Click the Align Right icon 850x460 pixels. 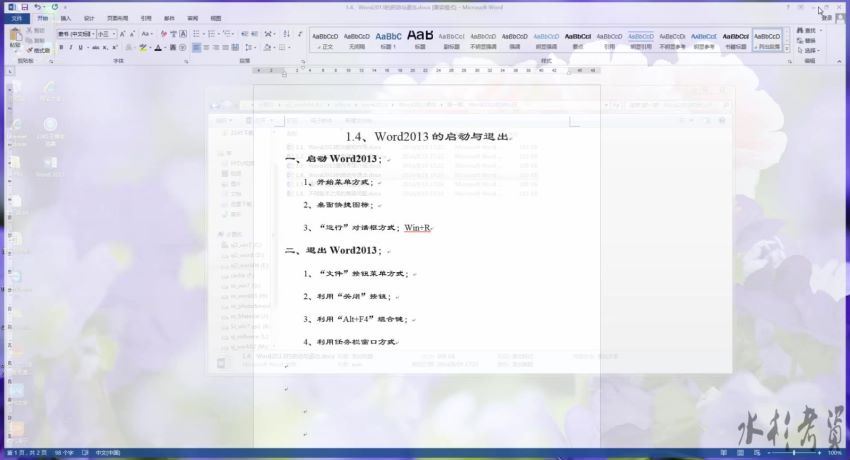[216, 48]
